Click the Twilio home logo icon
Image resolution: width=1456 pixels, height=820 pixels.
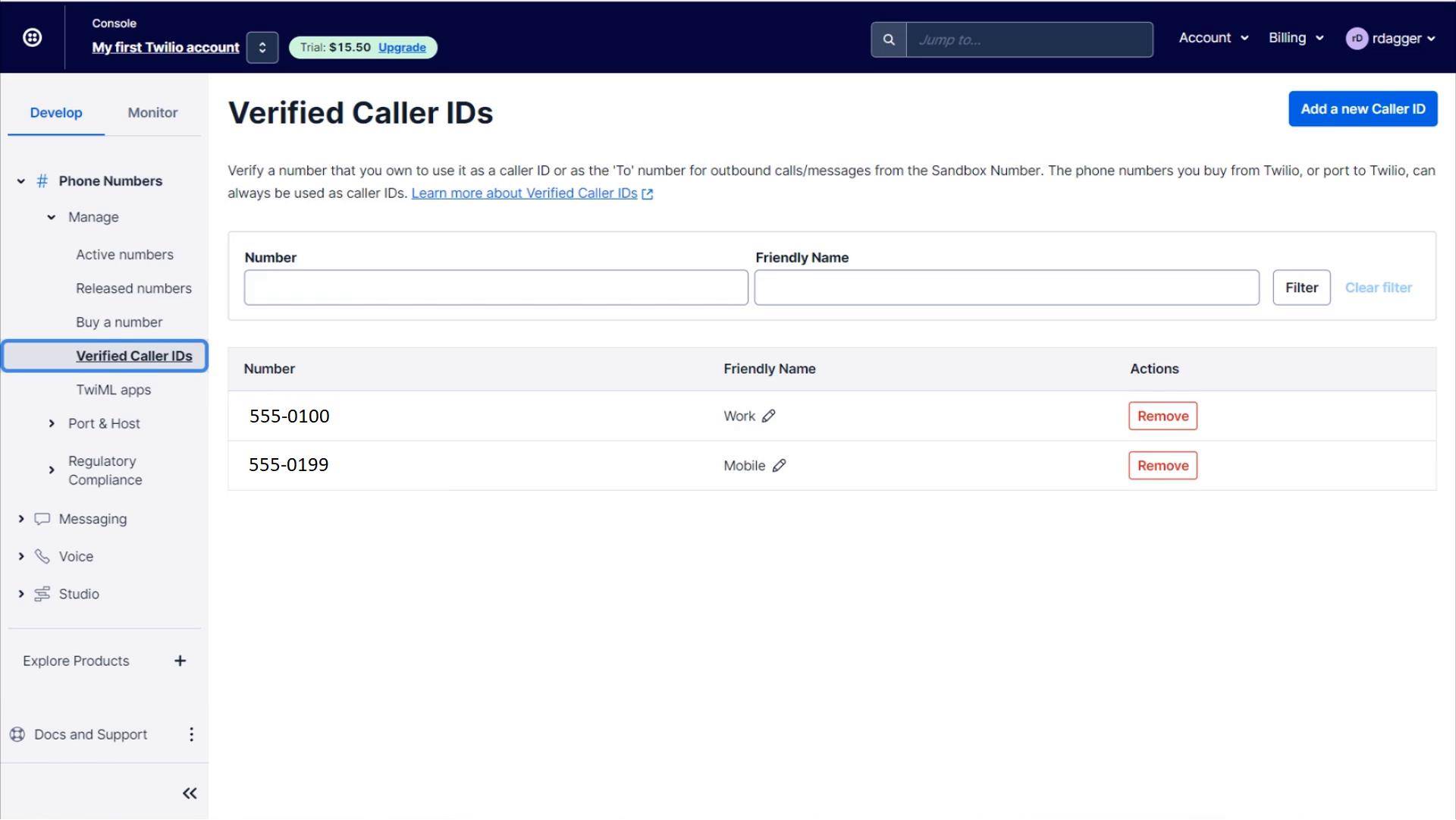32,37
